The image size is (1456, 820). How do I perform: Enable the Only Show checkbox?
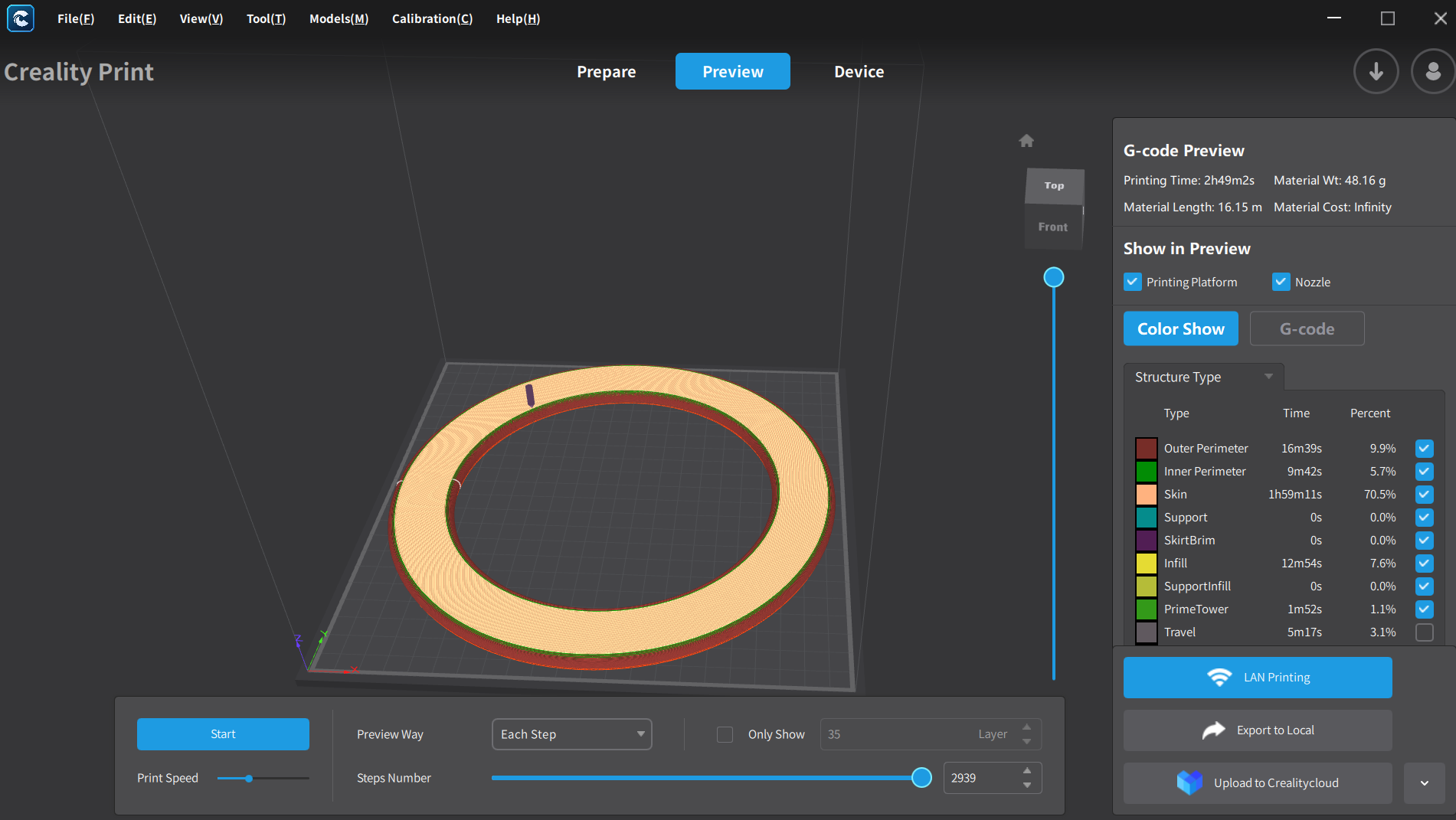725,734
